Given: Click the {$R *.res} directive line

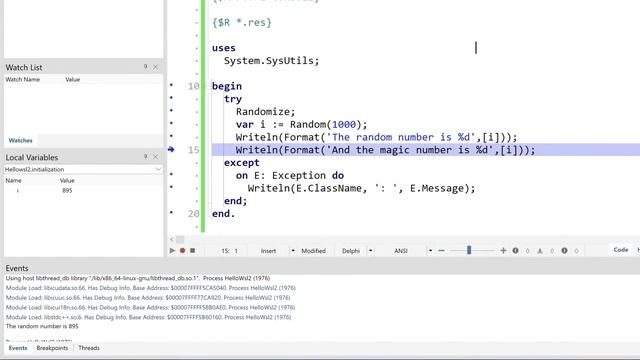Looking at the screenshot, I should tap(242, 22).
